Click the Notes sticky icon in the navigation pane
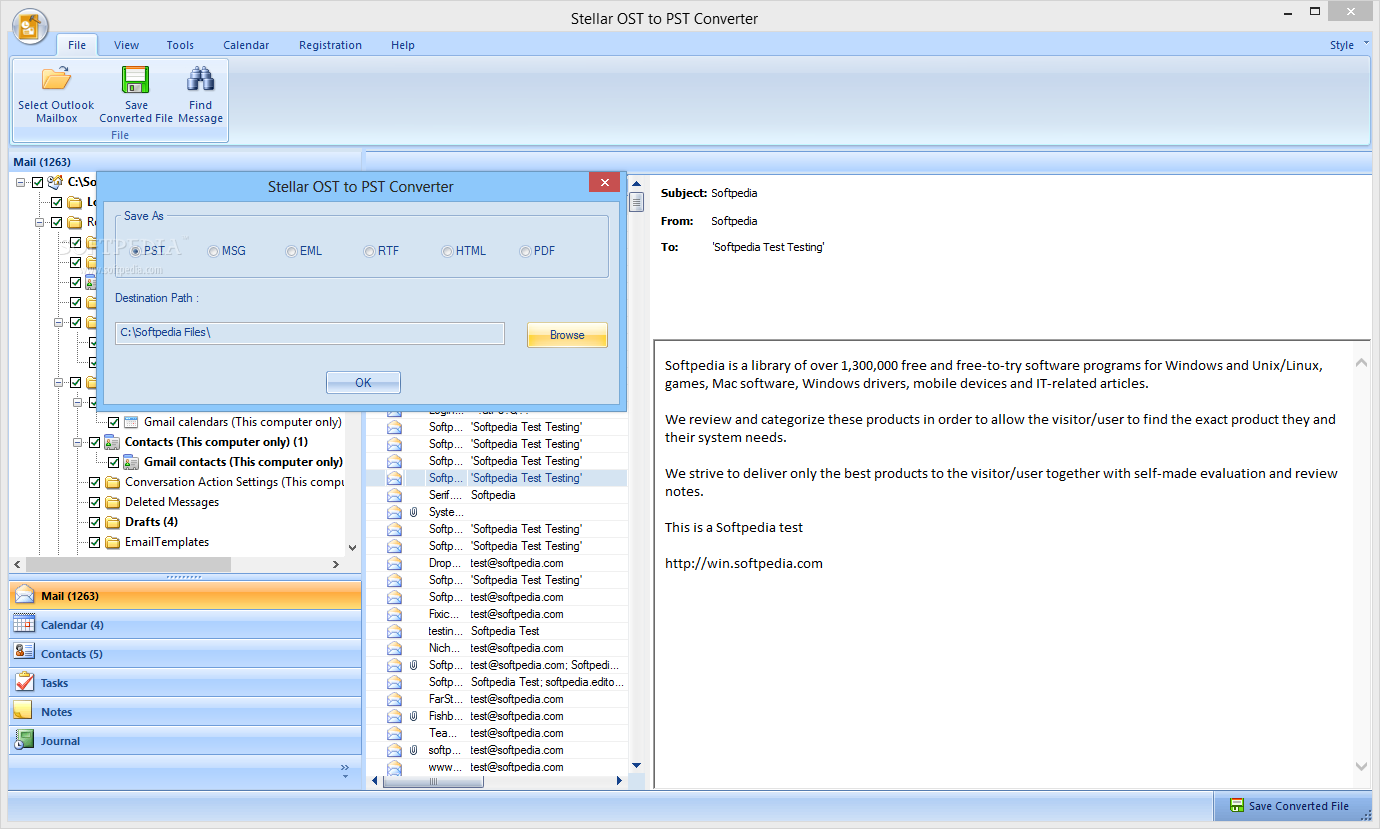The height and width of the screenshot is (829, 1380). point(24,711)
